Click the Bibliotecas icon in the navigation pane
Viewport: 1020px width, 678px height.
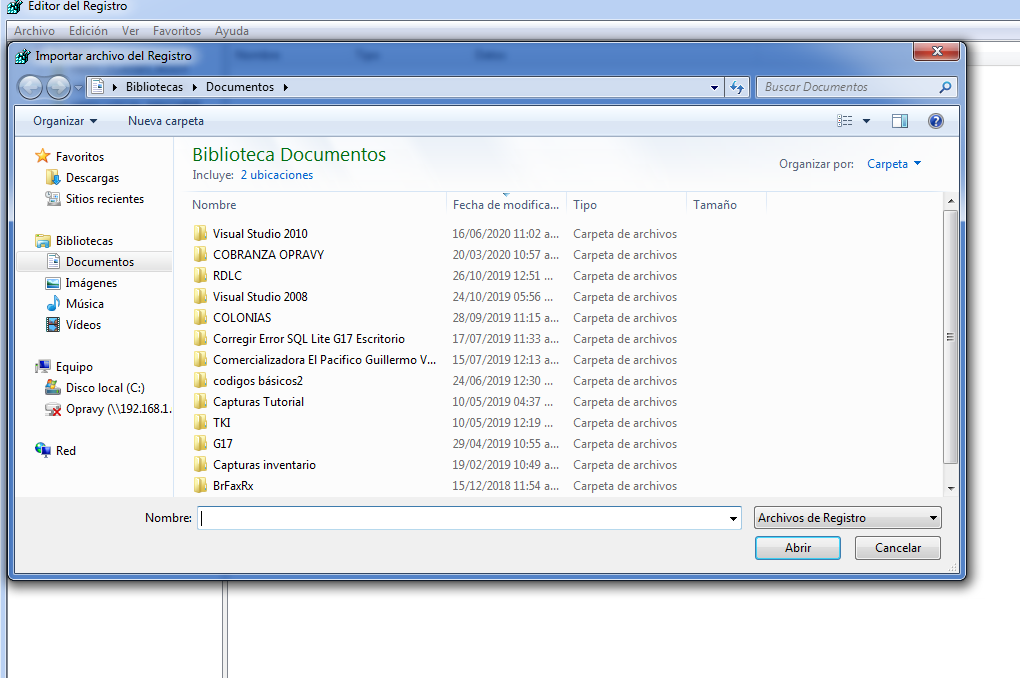coord(43,241)
